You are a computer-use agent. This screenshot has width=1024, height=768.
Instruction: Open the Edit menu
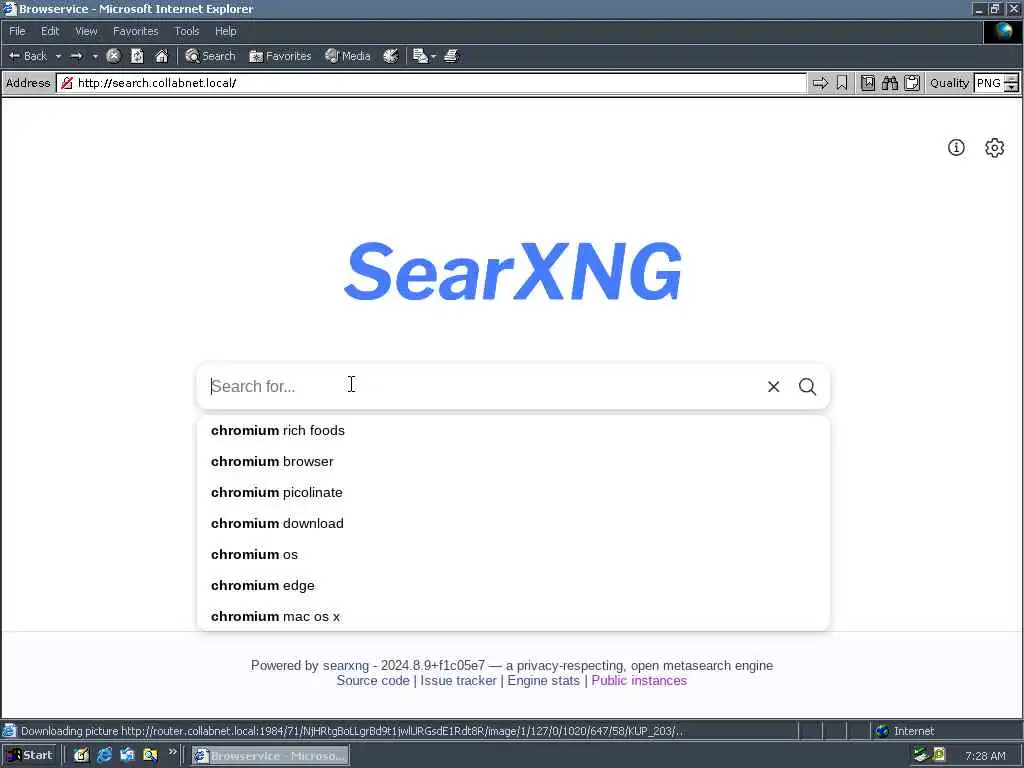(x=50, y=31)
